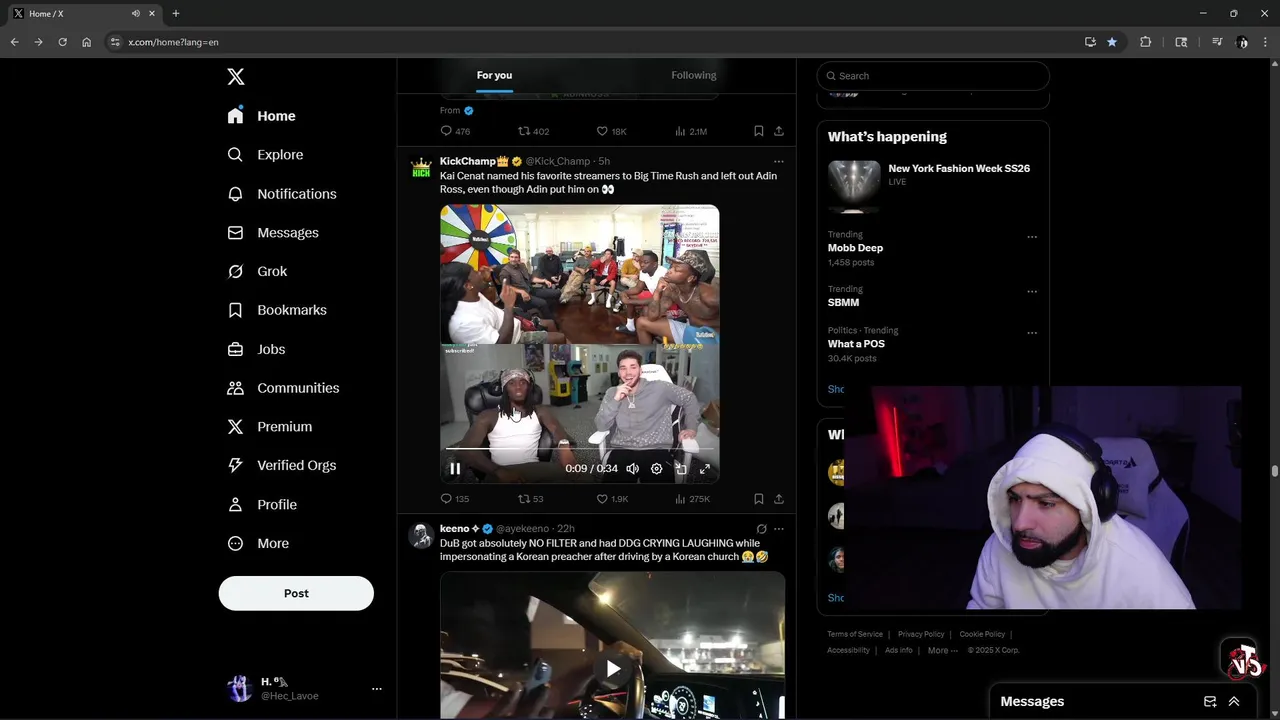
Task: Enter fullscreen on KickChamp video
Action: 705,469
